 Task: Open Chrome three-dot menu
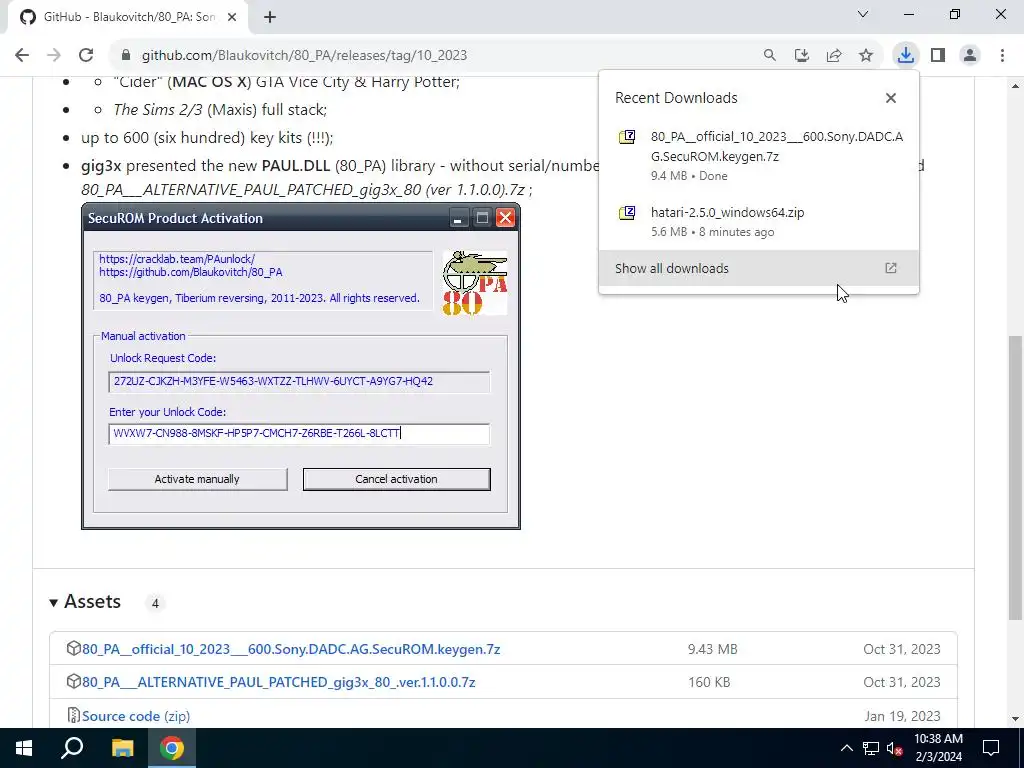pyautogui.click(x=1002, y=56)
